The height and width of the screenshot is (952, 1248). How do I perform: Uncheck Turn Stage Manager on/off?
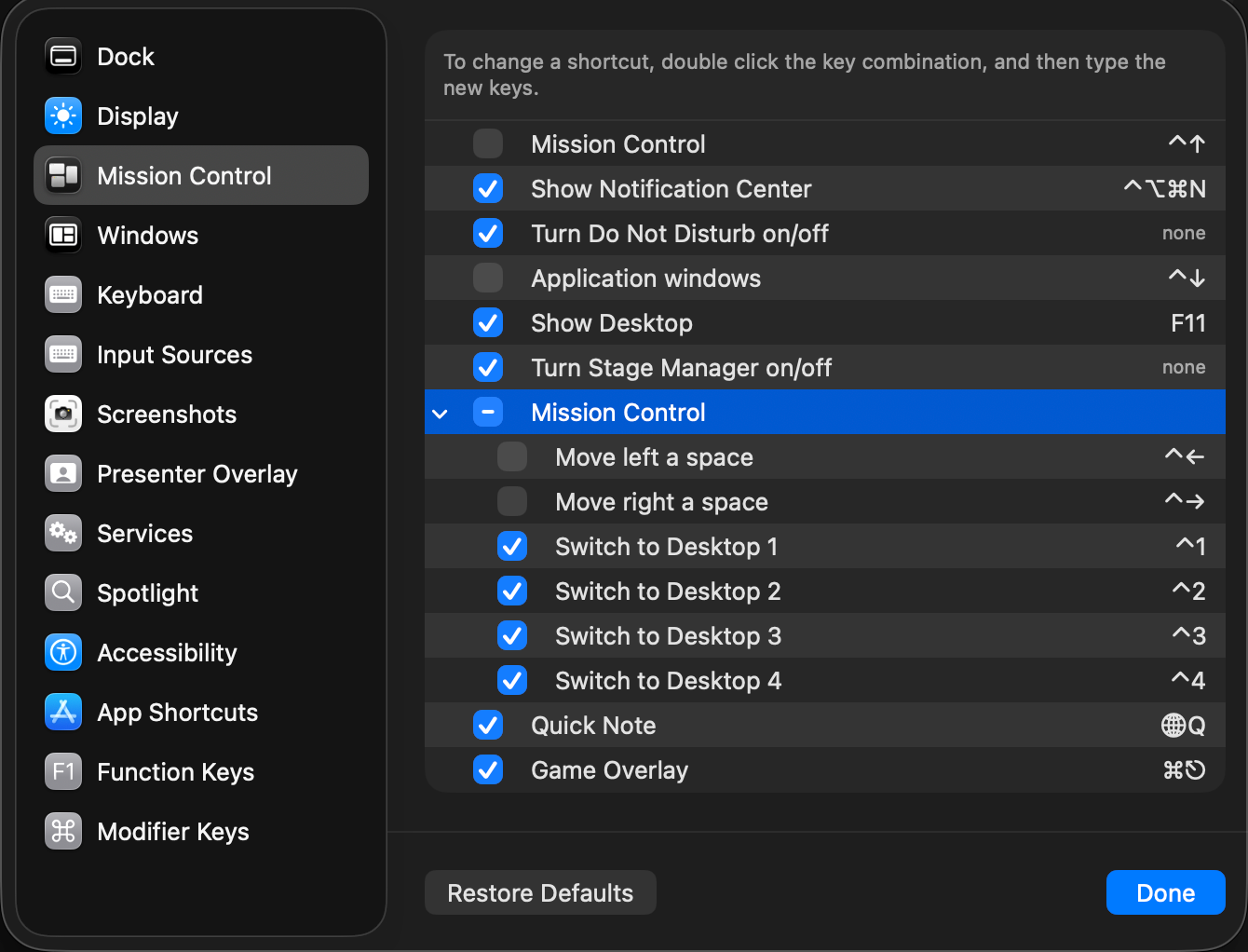(488, 367)
